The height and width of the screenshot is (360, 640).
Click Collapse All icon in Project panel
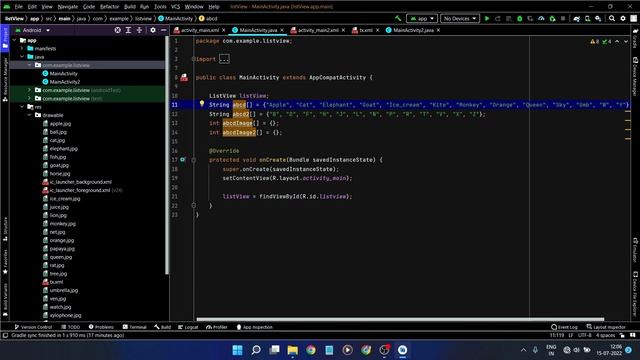139,30
